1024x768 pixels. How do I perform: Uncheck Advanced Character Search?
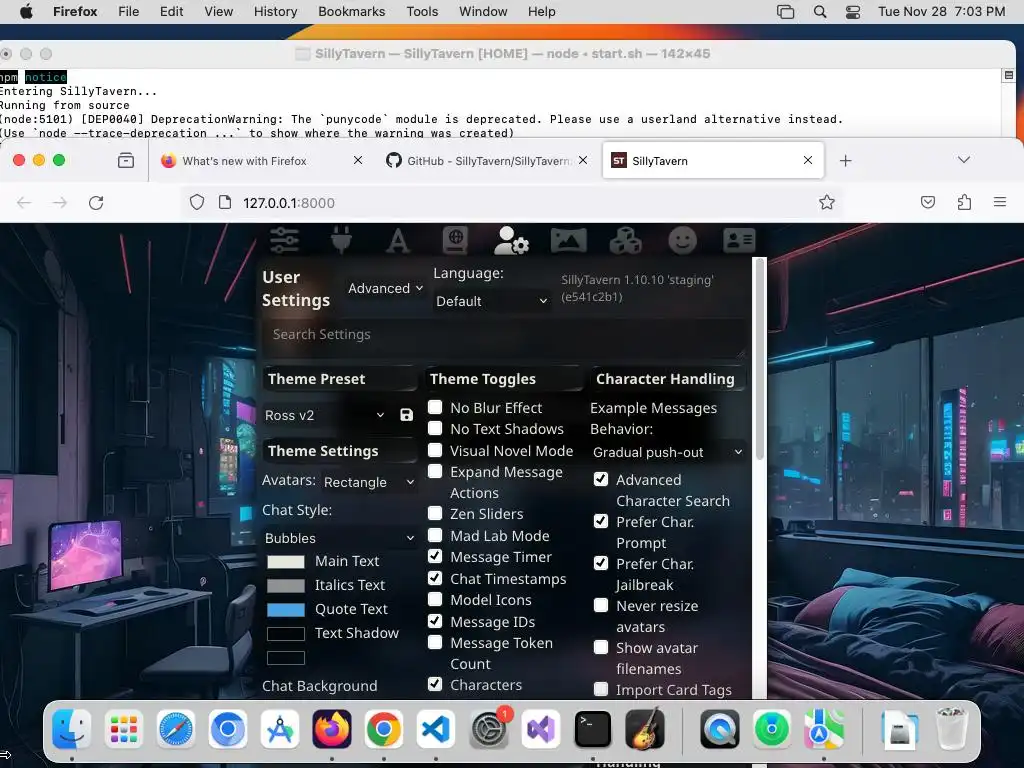(601, 479)
